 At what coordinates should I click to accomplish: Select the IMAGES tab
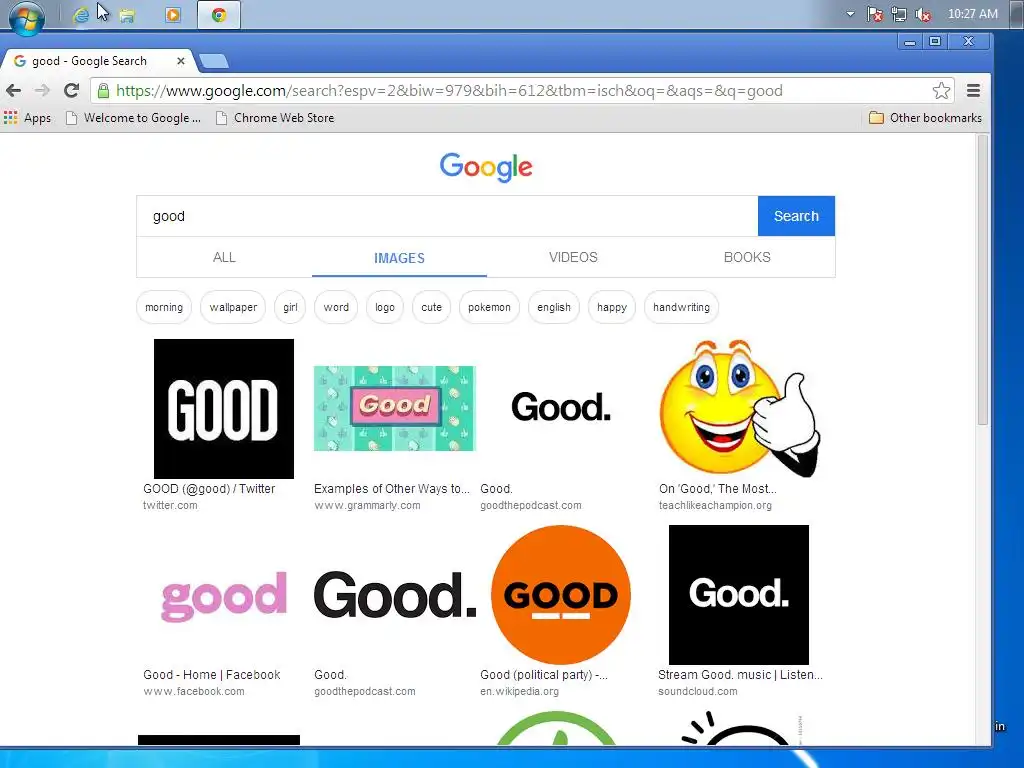[399, 258]
